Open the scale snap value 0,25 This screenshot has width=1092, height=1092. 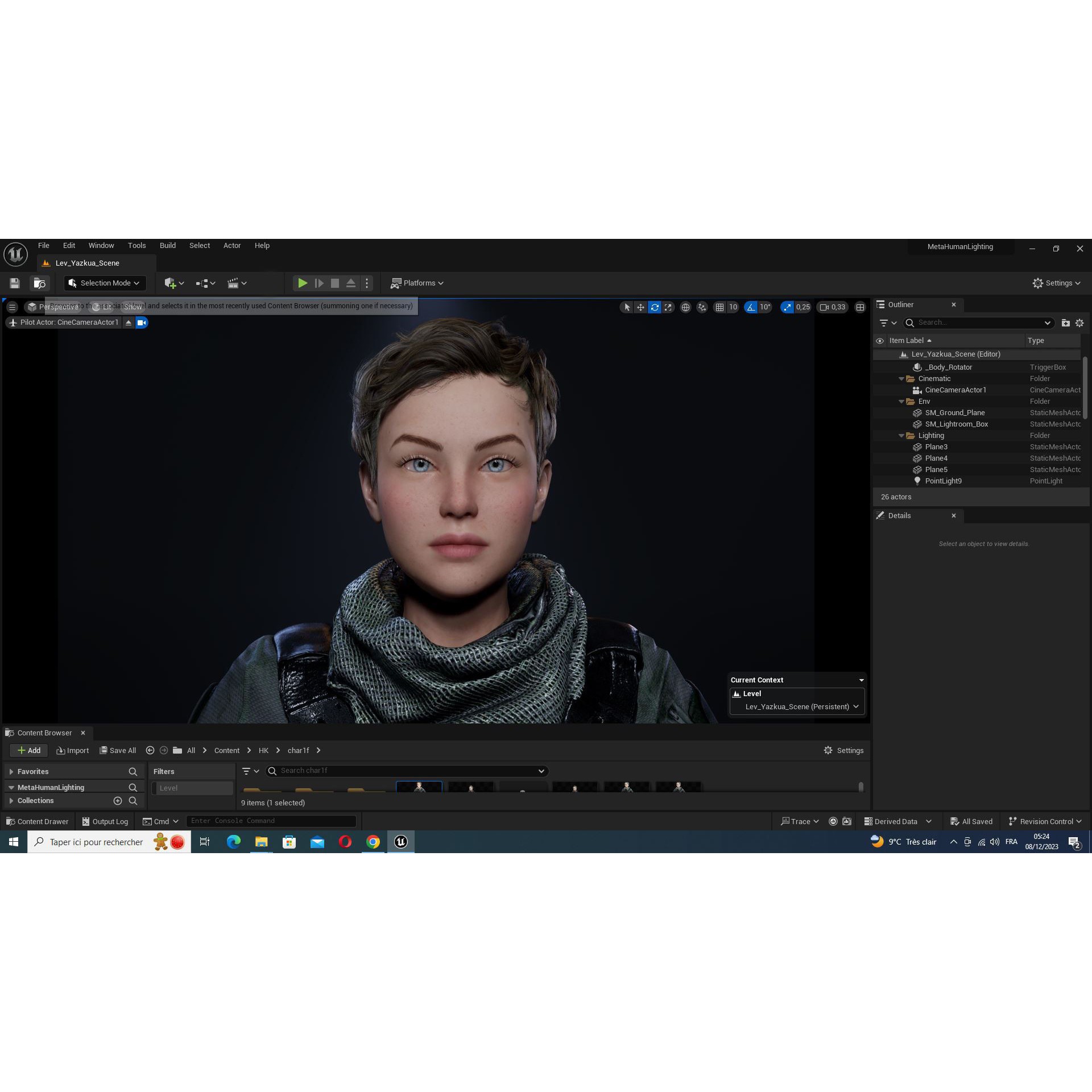[803, 307]
